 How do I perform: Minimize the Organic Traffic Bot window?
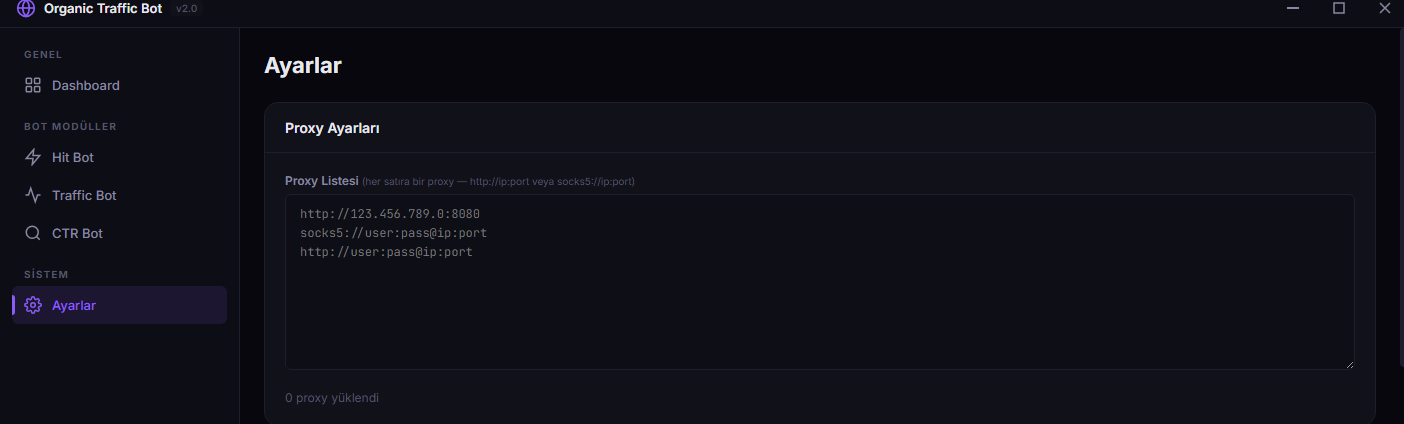click(x=1293, y=9)
